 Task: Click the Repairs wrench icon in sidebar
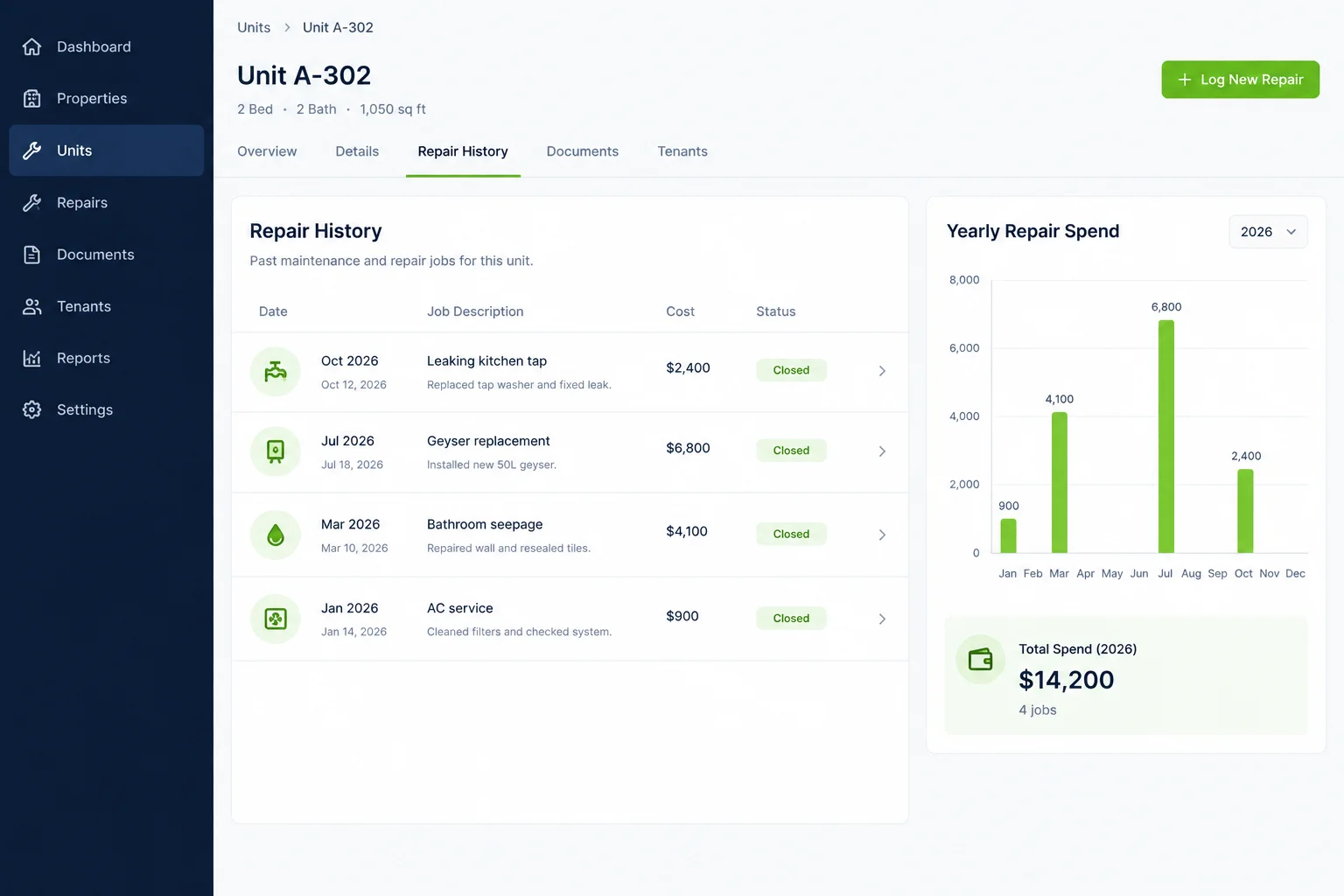coord(32,203)
